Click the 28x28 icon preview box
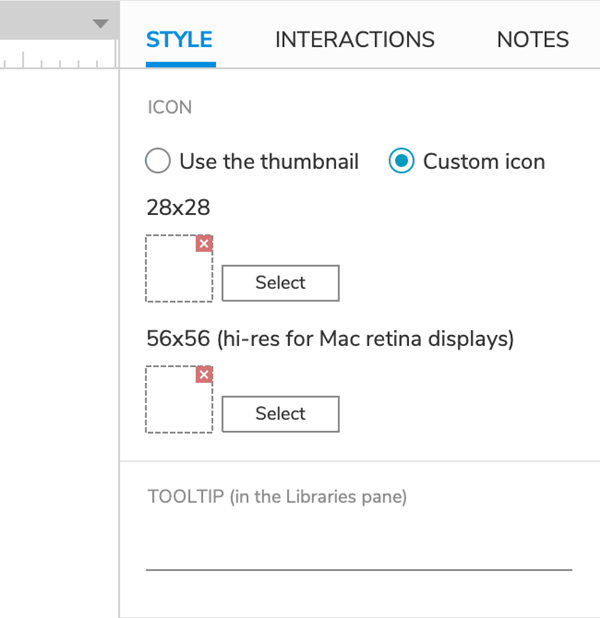Viewport: 600px width, 618px height. click(x=178, y=270)
